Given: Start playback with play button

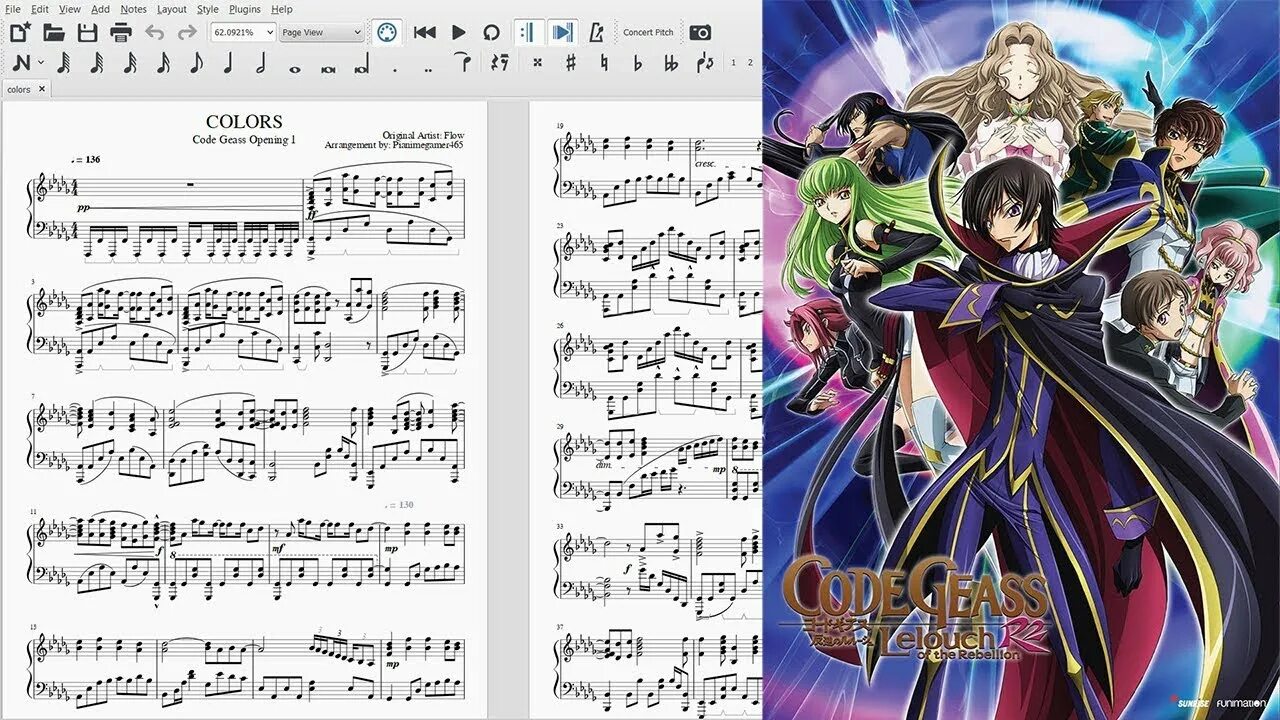Looking at the screenshot, I should [x=459, y=33].
